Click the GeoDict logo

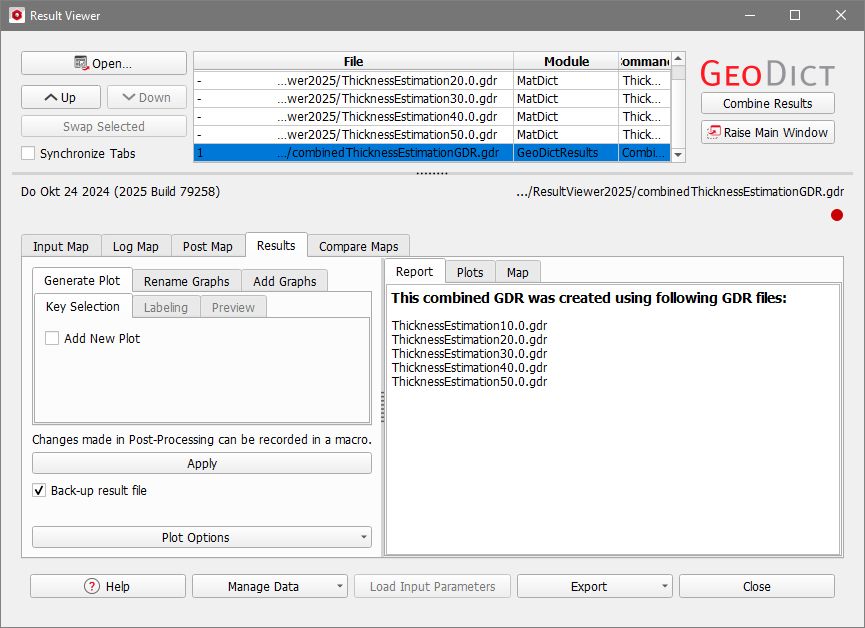(x=765, y=72)
